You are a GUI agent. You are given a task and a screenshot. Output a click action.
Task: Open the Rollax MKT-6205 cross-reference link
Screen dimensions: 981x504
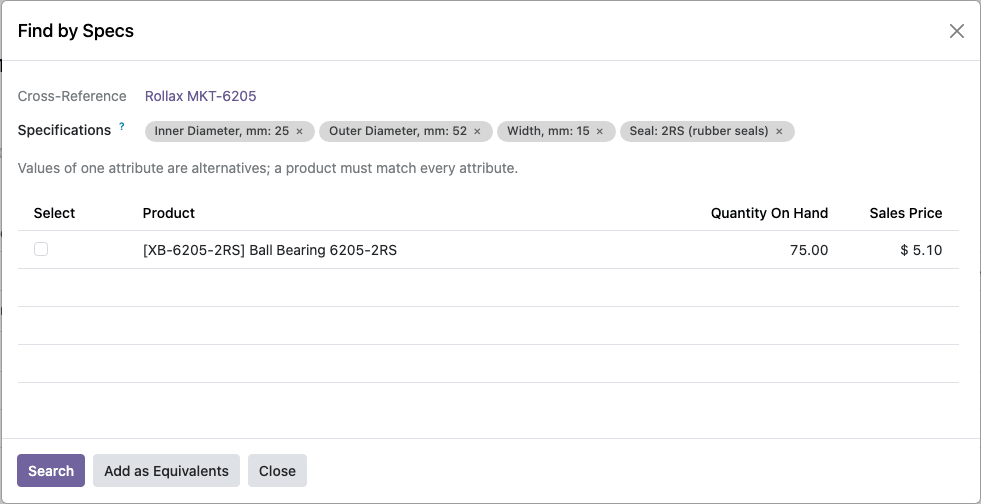point(200,96)
